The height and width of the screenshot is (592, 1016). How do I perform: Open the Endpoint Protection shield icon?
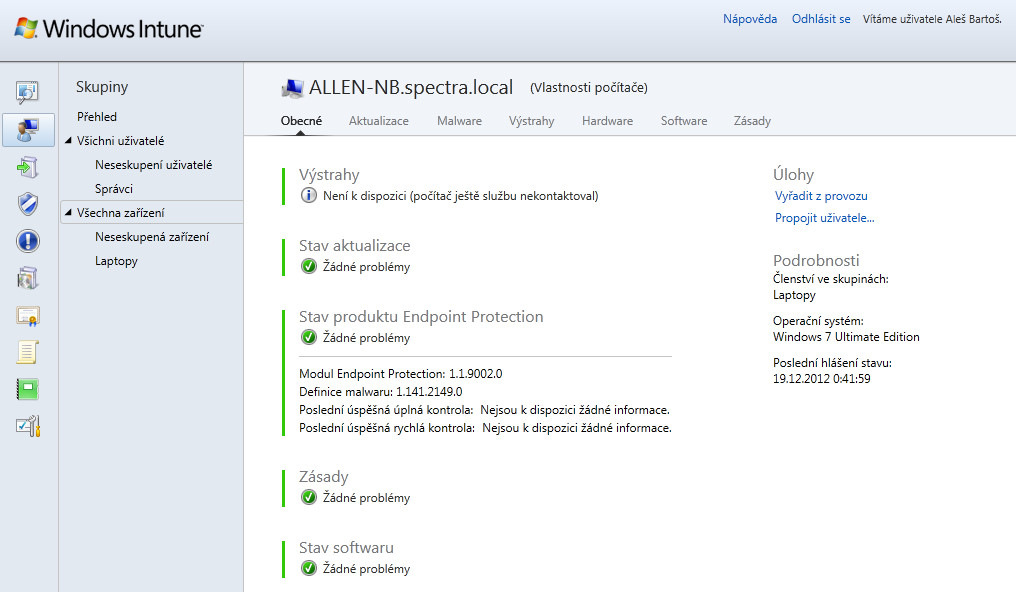(28, 204)
